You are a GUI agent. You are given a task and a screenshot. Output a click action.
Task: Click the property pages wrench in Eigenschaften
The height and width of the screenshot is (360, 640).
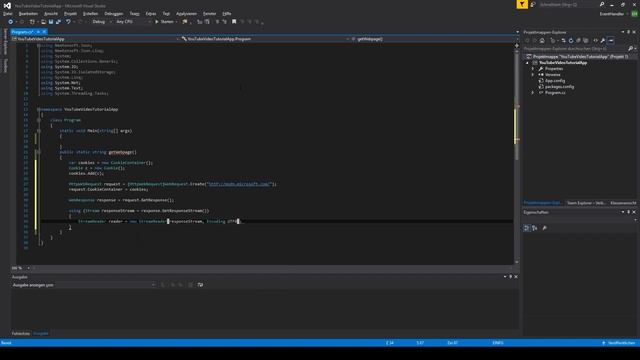coord(544,228)
